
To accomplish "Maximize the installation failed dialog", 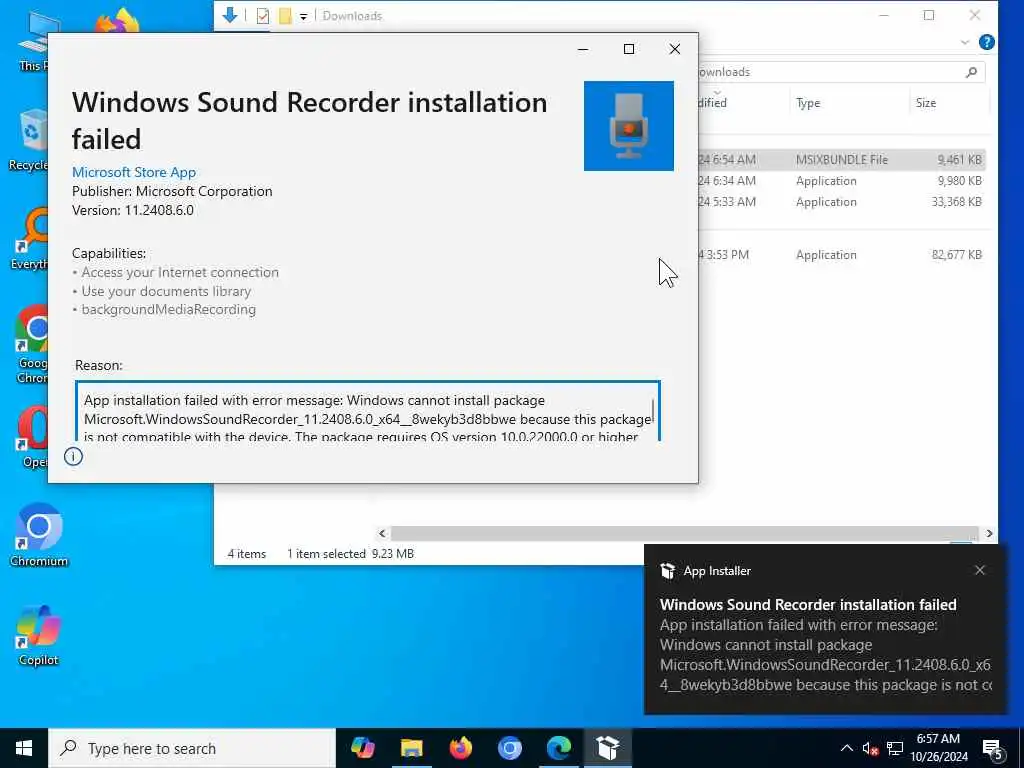I will click(629, 49).
